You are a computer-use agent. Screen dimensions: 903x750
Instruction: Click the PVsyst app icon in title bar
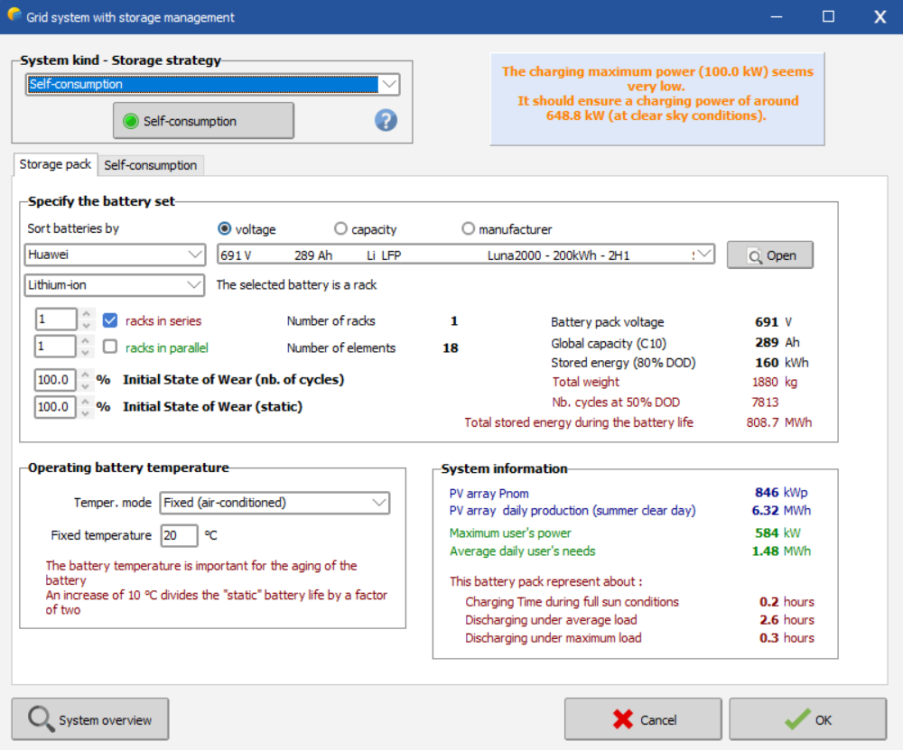14,17
